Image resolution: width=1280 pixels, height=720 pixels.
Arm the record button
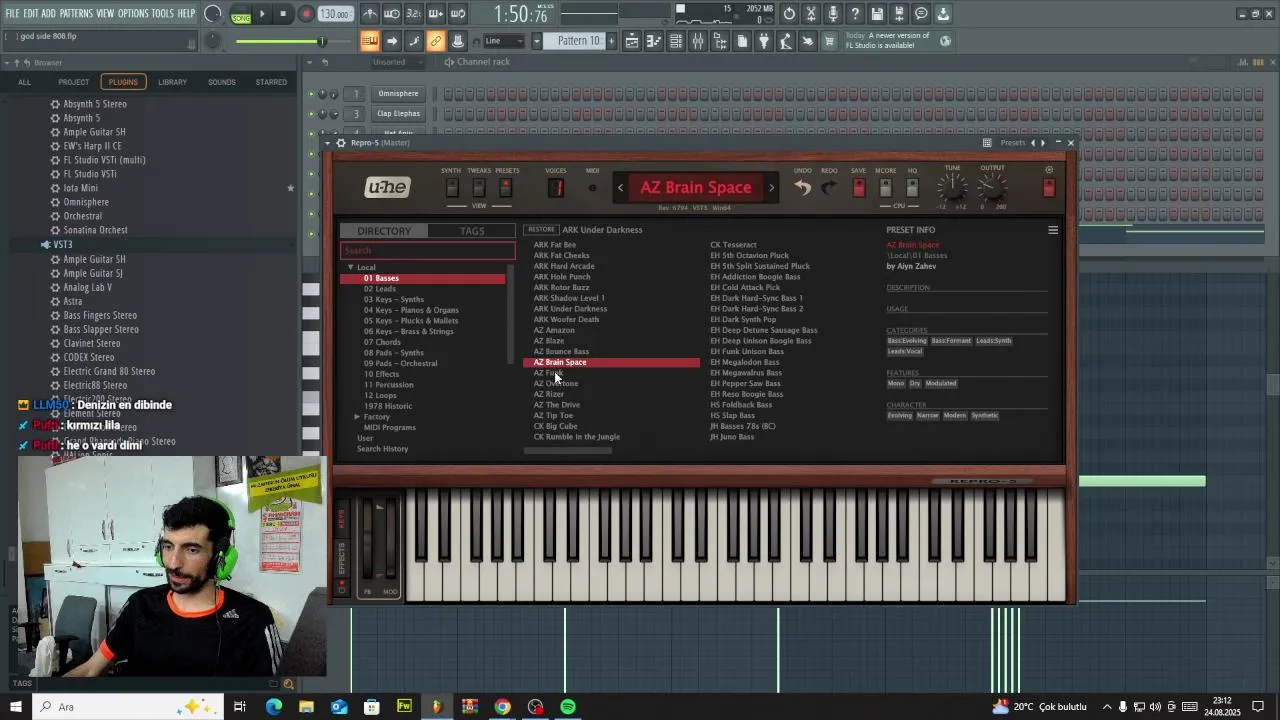pyautogui.click(x=306, y=14)
